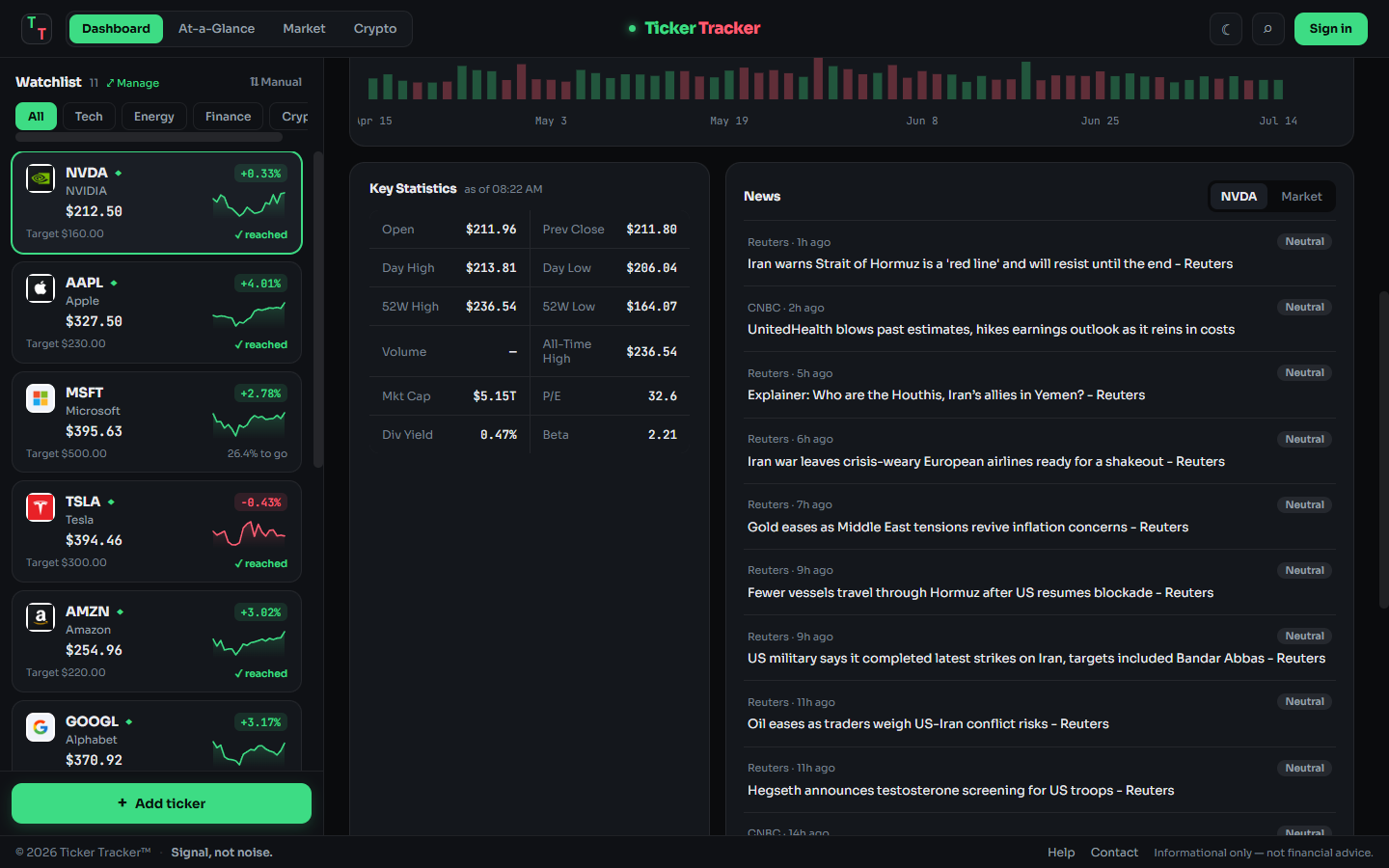The height and width of the screenshot is (868, 1389).
Task: Click the Ticker Tracker TT logo icon
Action: [37, 29]
